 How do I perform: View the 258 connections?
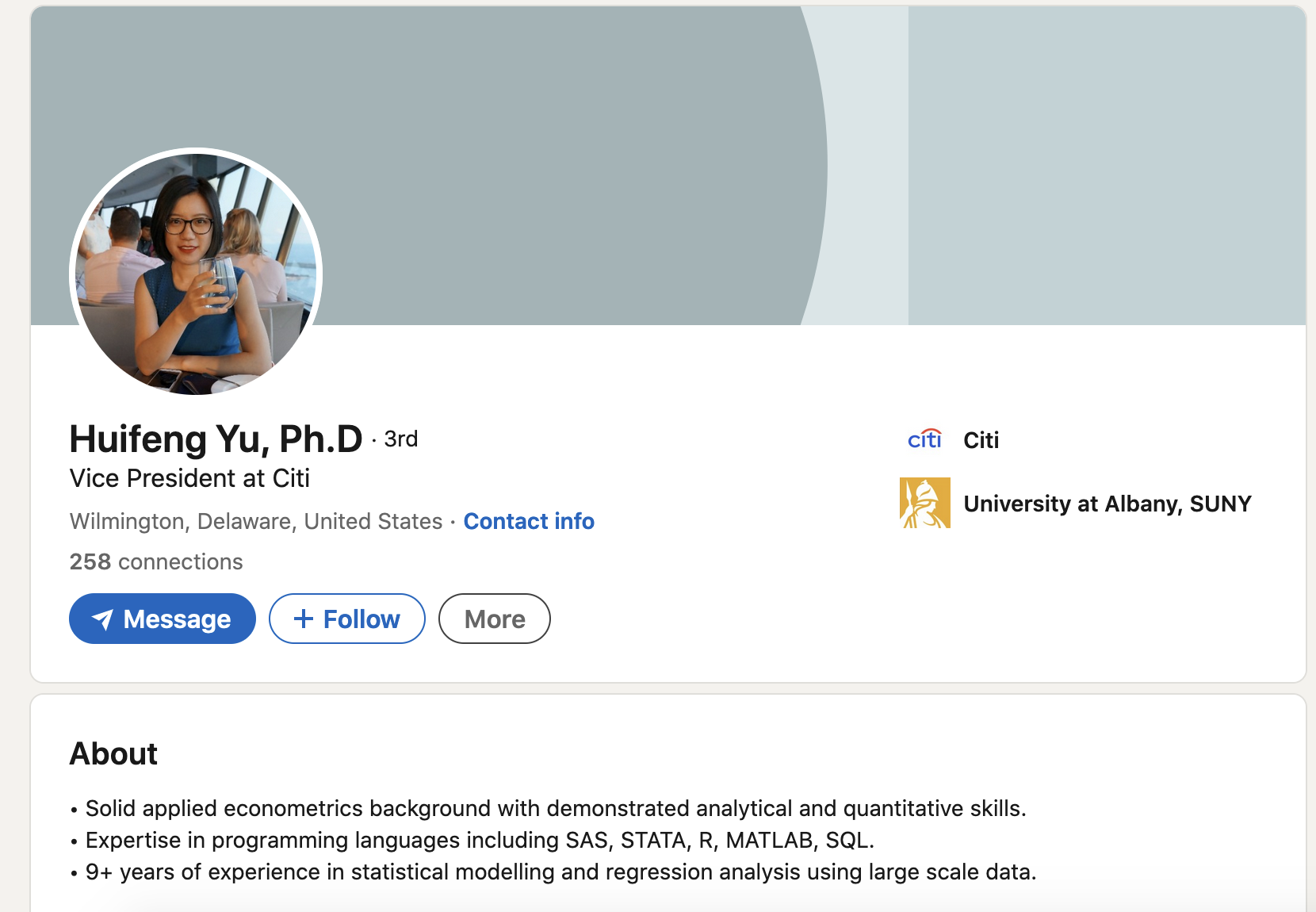pos(156,561)
